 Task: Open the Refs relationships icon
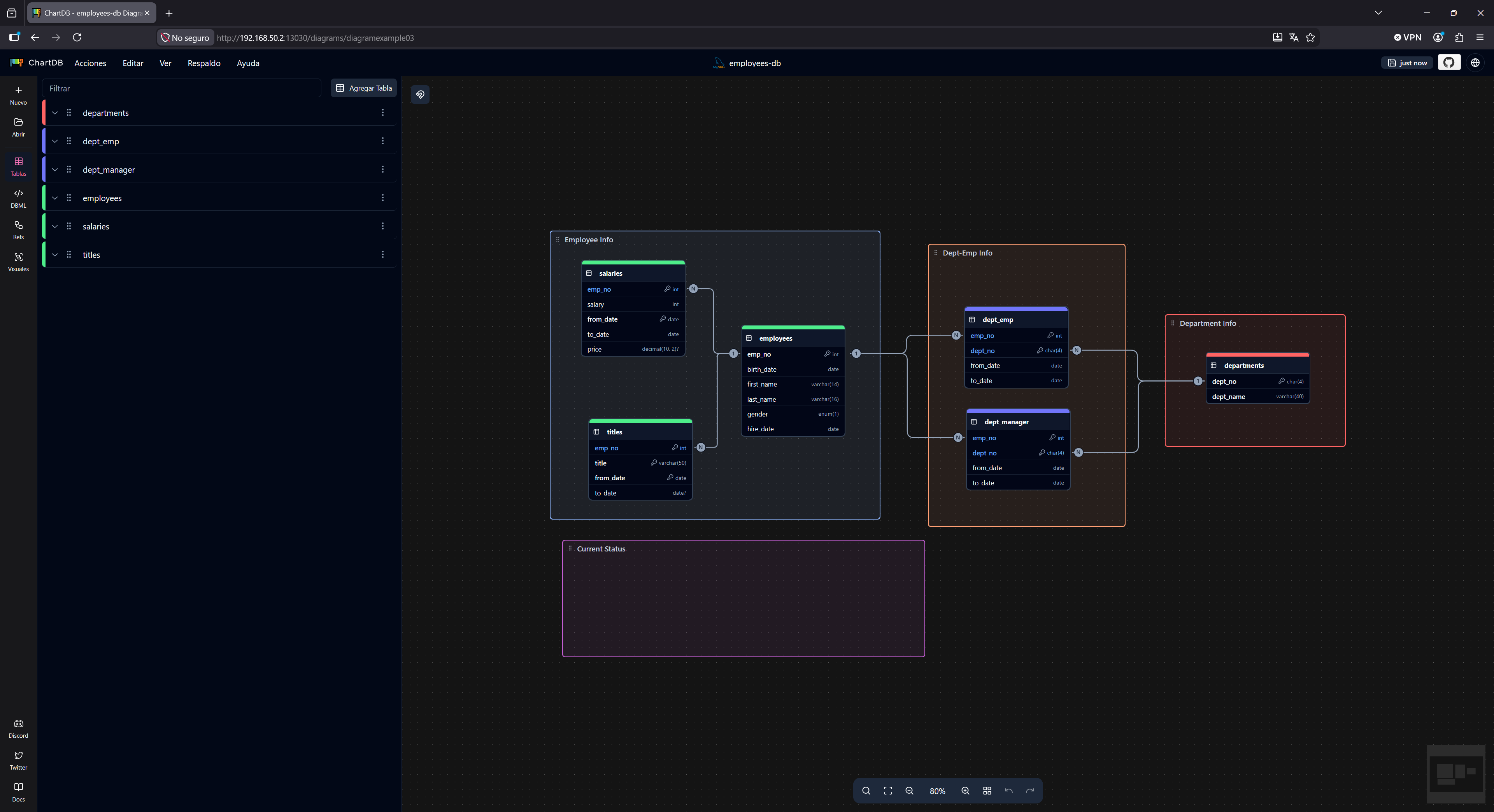(x=19, y=225)
